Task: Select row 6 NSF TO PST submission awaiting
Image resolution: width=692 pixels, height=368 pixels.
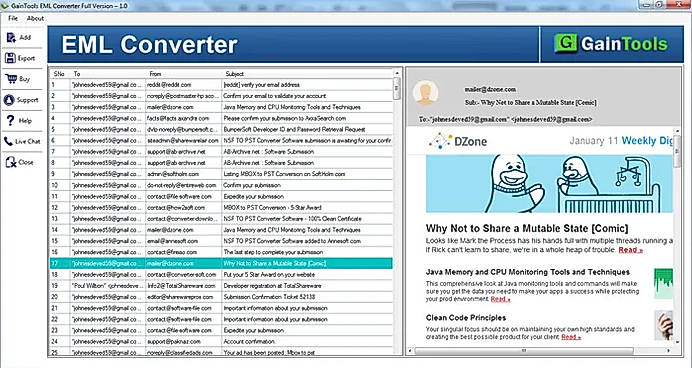Action: (x=221, y=140)
